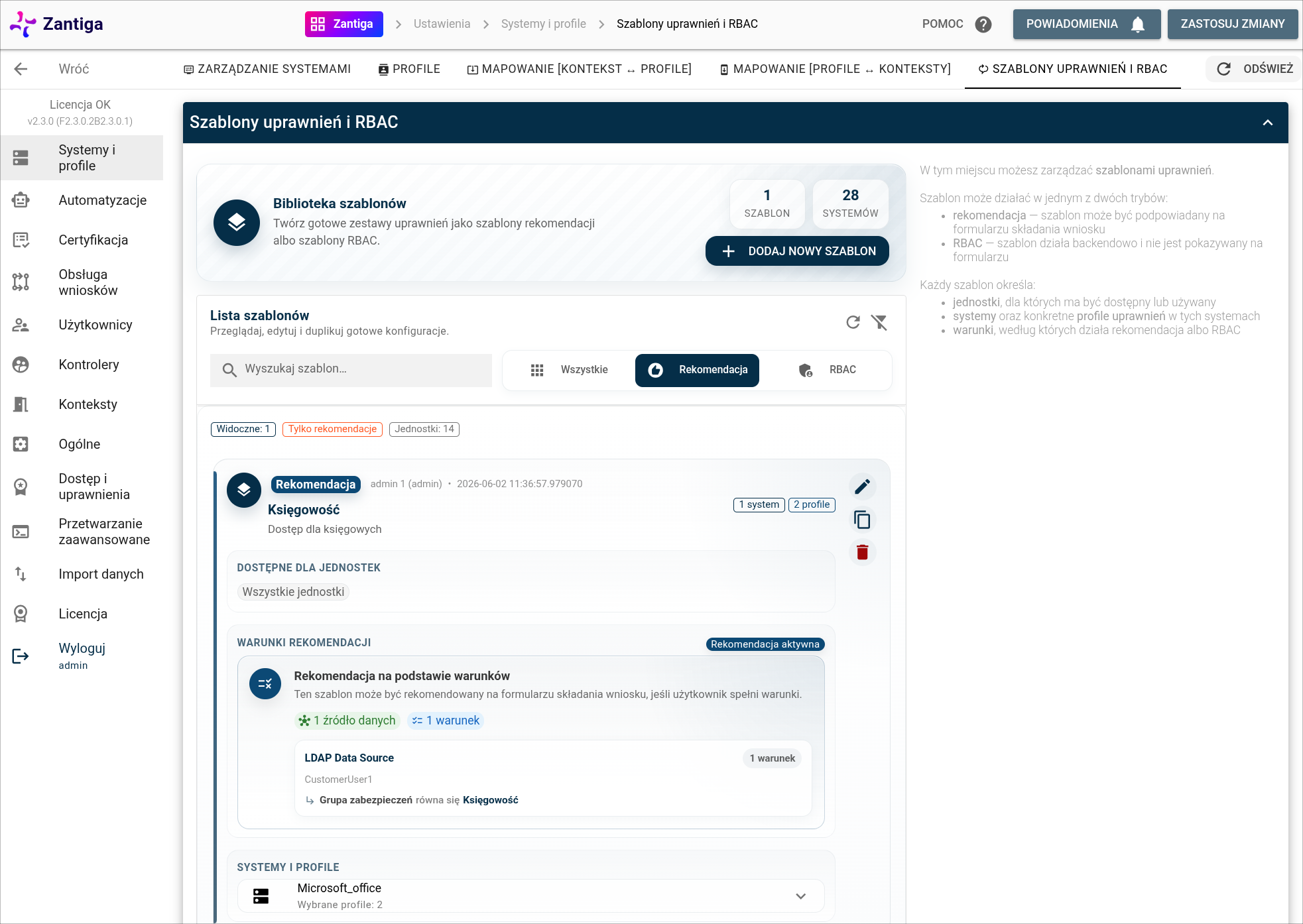Focus the Wyszukaj szablon search field

351,370
